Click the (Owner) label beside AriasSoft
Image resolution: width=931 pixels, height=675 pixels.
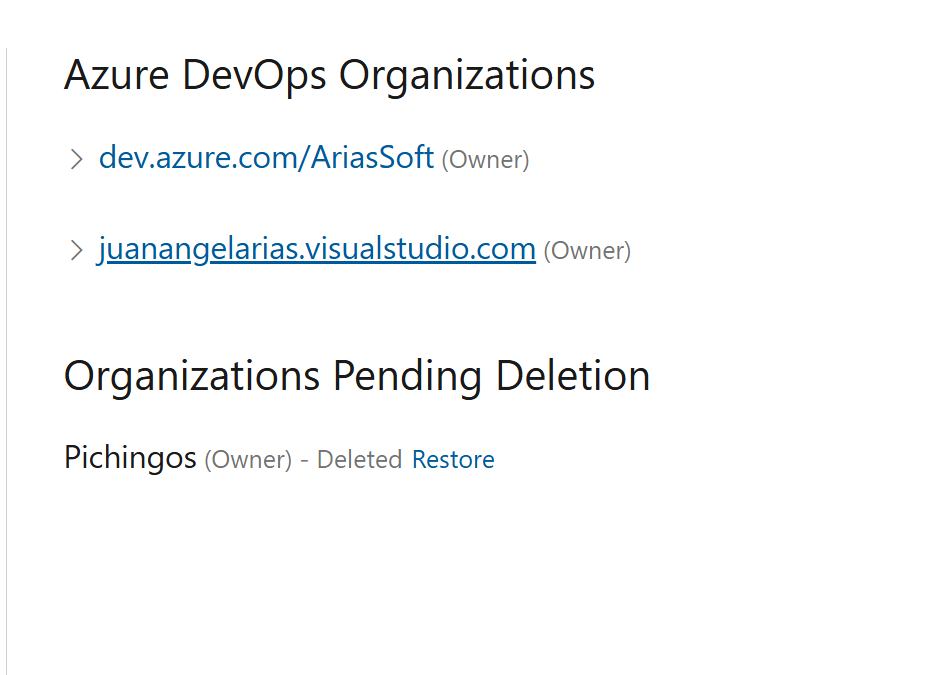point(485,160)
